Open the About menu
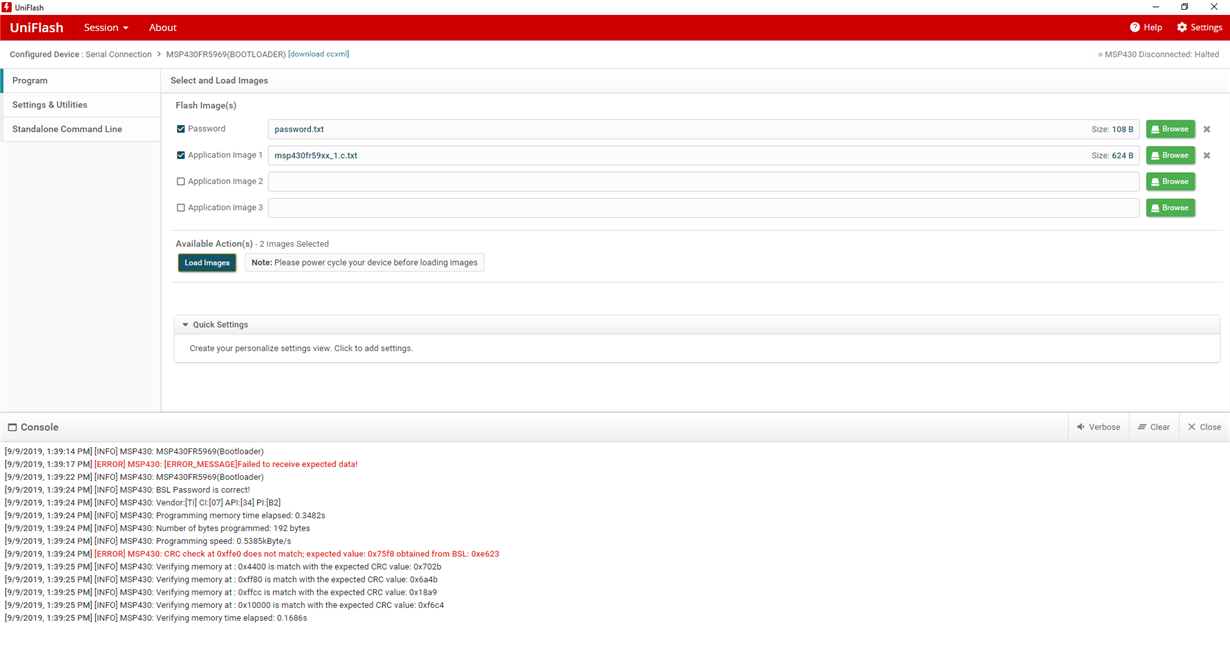This screenshot has width=1230, height=666. click(x=162, y=27)
